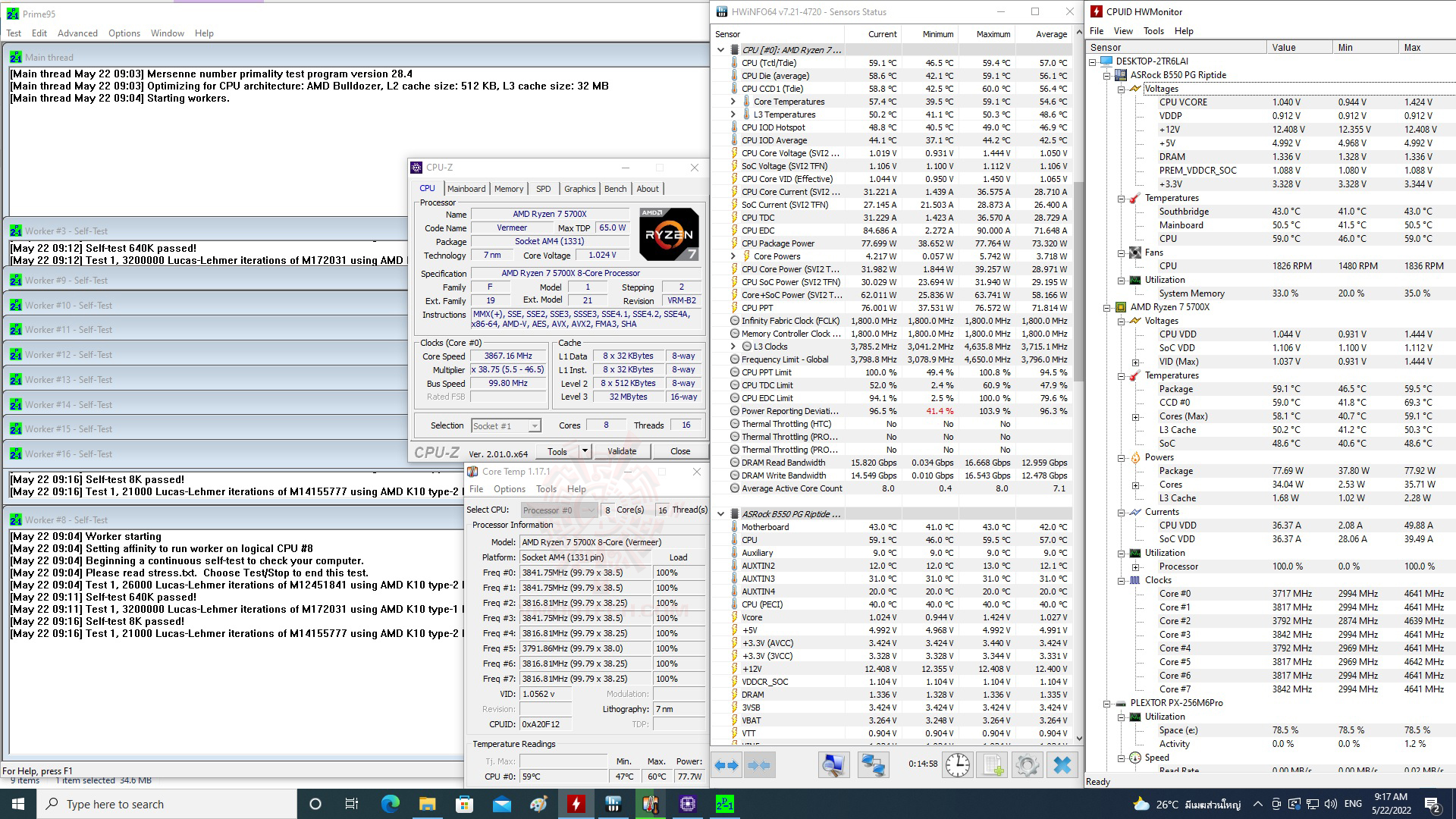This screenshot has height=819, width=1456.
Task: Open HWiNFO sensor settings gear icon
Action: coord(1027,765)
